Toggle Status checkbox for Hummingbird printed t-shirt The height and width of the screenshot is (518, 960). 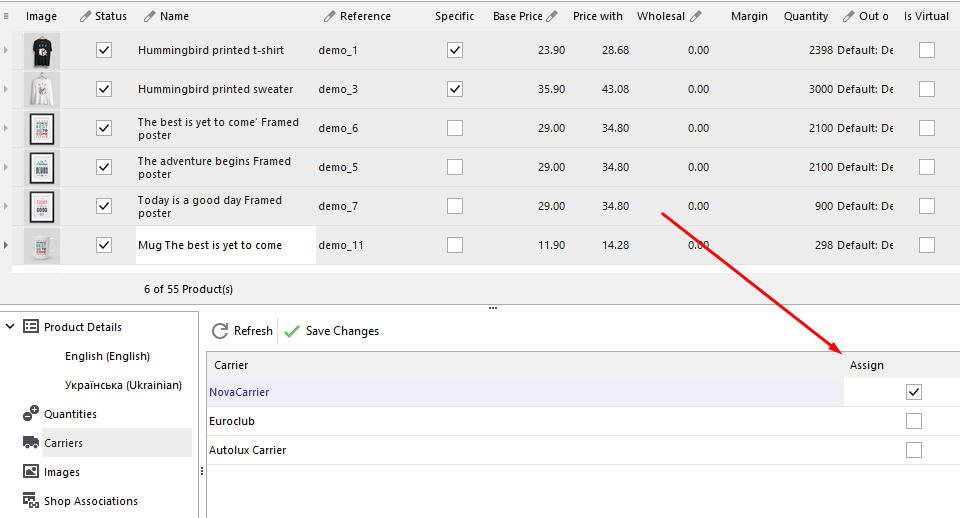point(104,50)
